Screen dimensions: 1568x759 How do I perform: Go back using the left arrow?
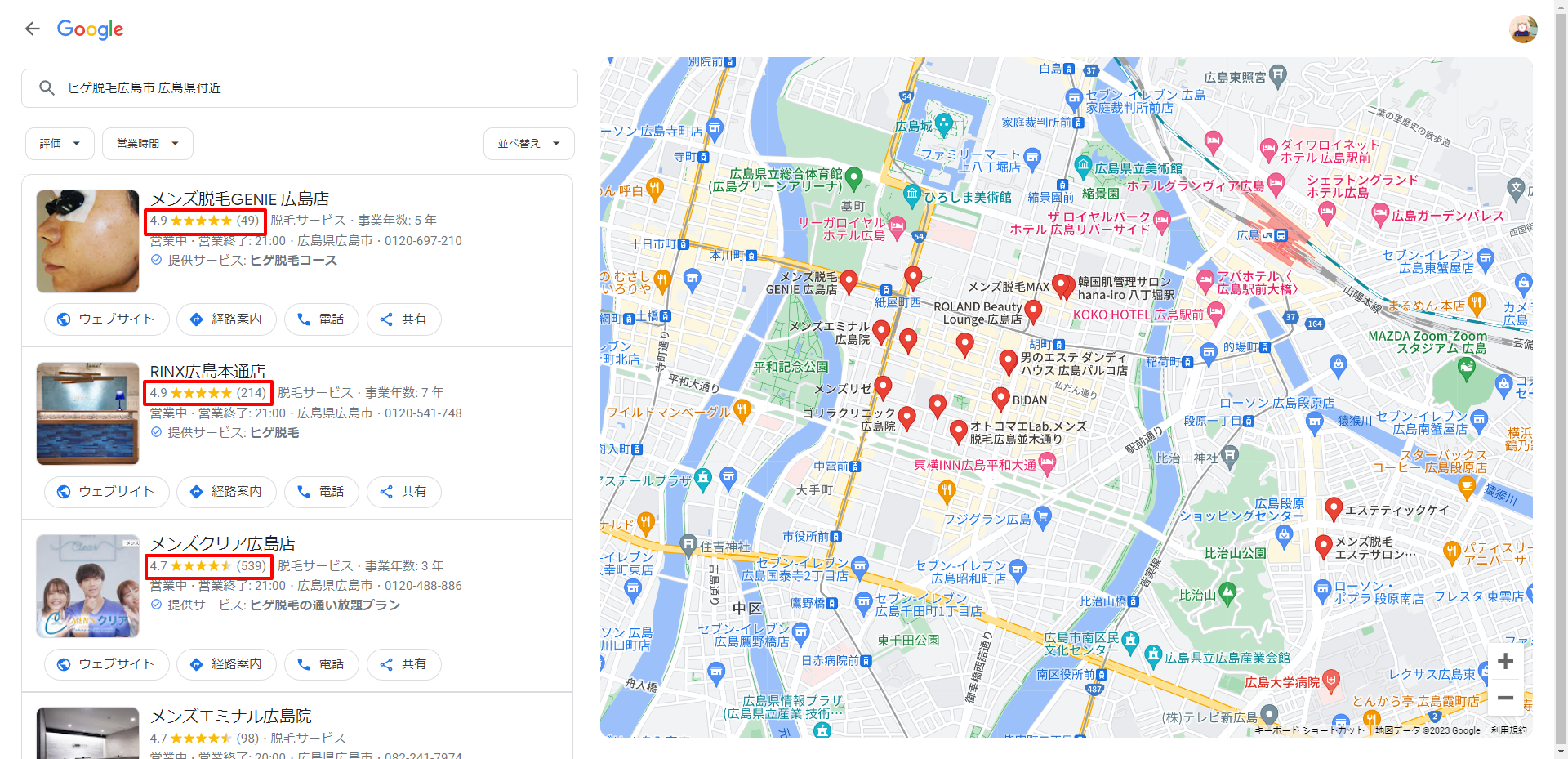[x=33, y=29]
